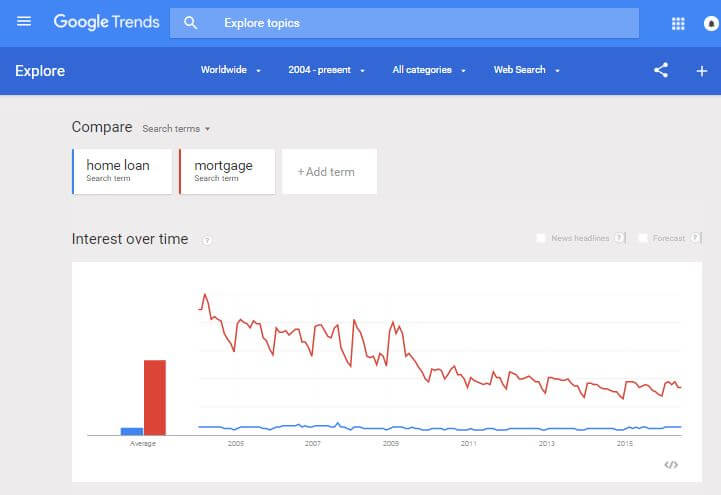
Task: Click the search magnifier icon
Action: 191,23
